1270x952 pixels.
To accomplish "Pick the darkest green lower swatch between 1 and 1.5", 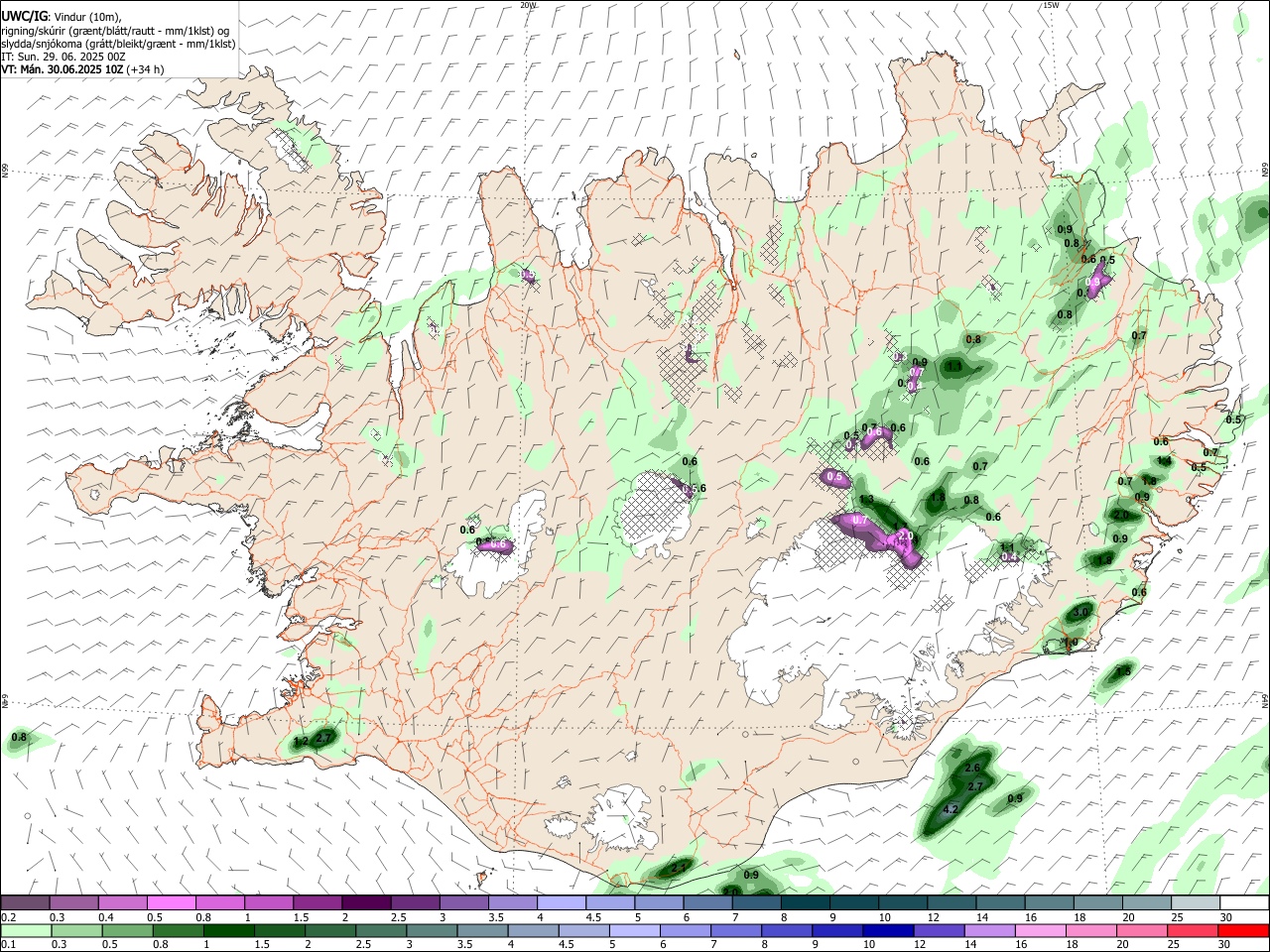I will point(228,931).
